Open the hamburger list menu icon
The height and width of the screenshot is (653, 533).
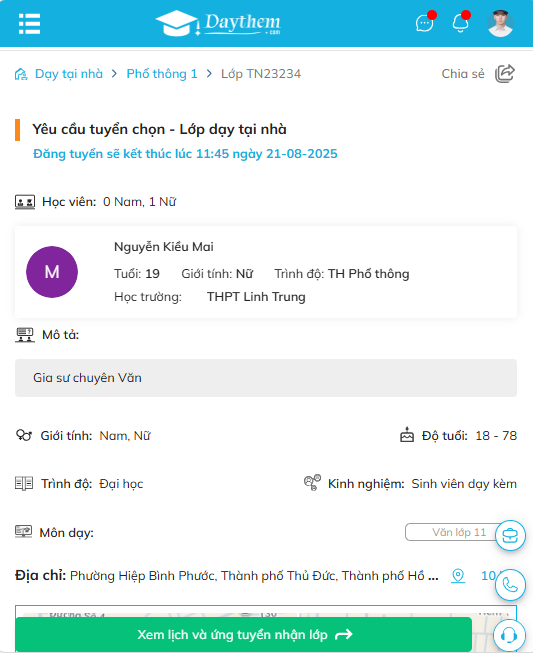click(30, 24)
